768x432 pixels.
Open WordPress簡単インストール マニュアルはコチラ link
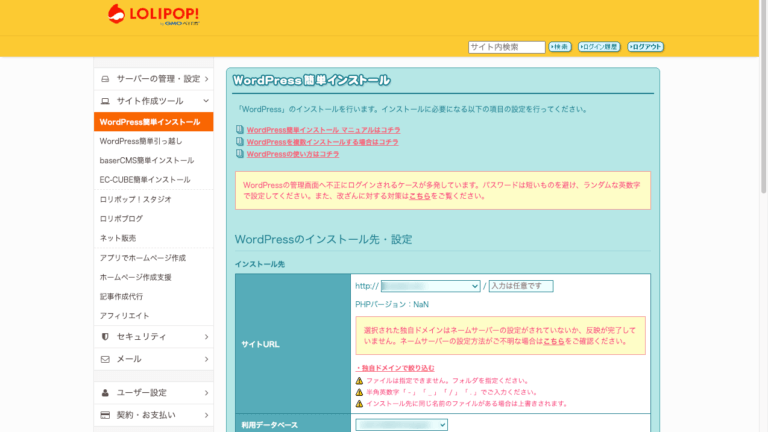point(323,130)
